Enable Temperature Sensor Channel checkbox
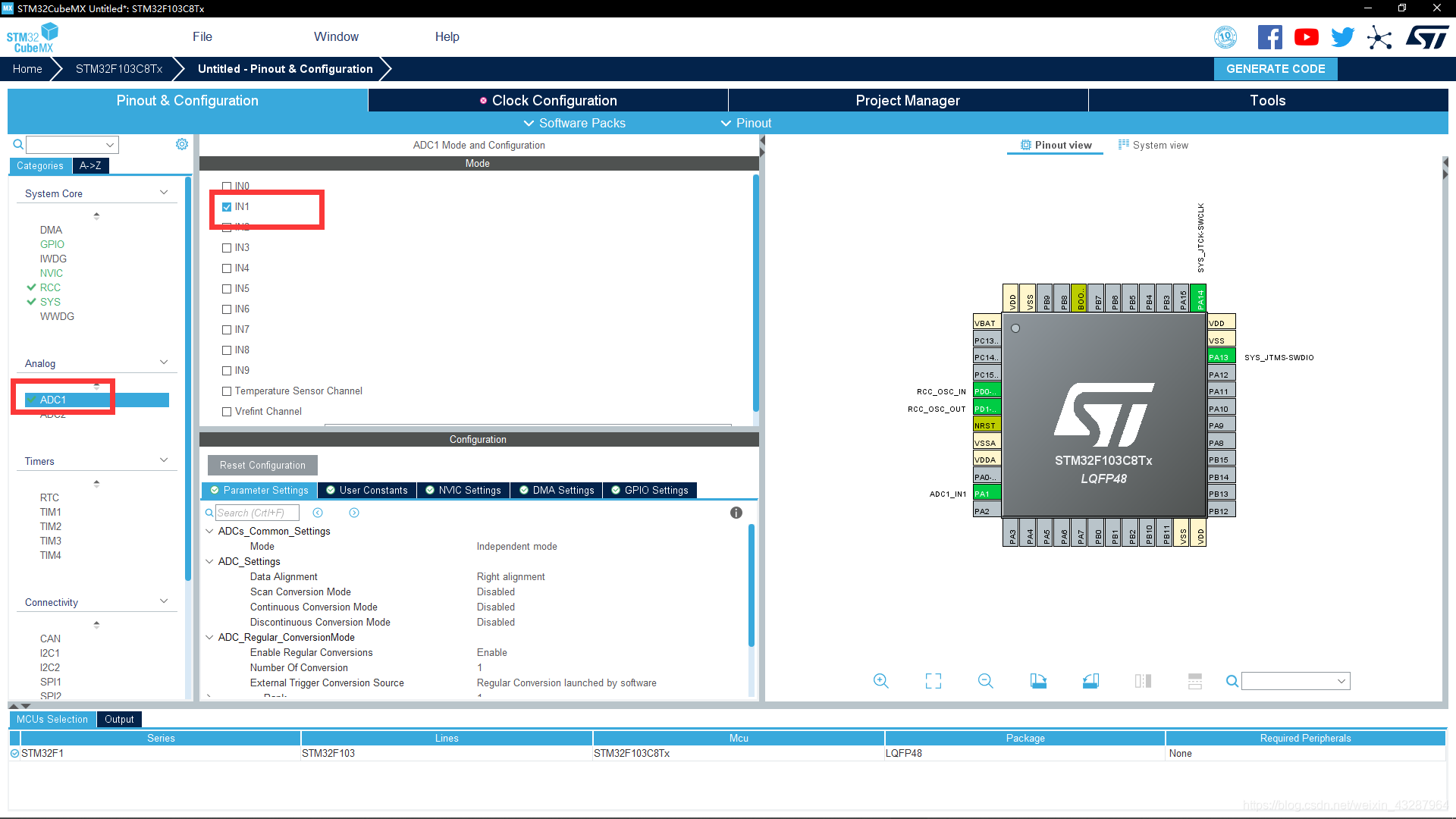 coord(225,390)
